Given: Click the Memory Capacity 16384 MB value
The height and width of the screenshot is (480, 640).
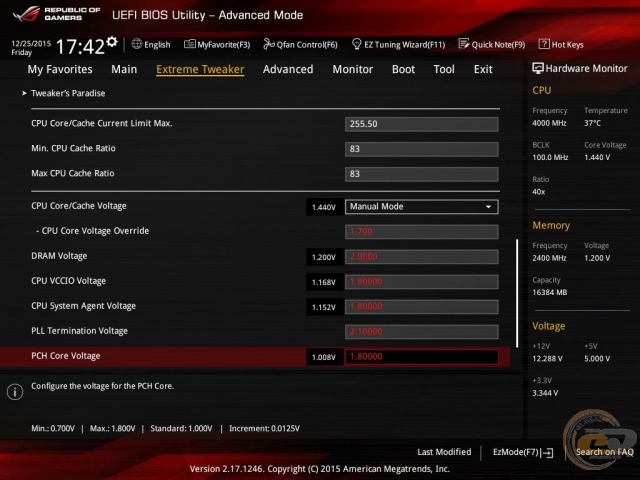Looking at the screenshot, I should click(x=550, y=292).
